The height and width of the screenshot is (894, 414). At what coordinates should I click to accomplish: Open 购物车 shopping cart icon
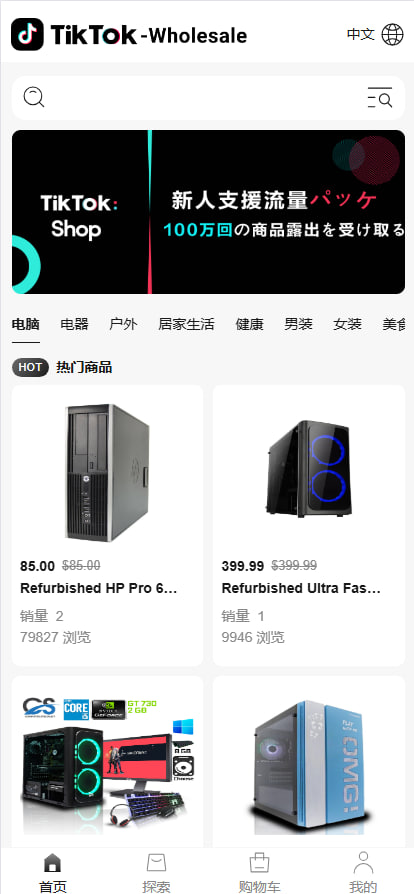point(259,863)
